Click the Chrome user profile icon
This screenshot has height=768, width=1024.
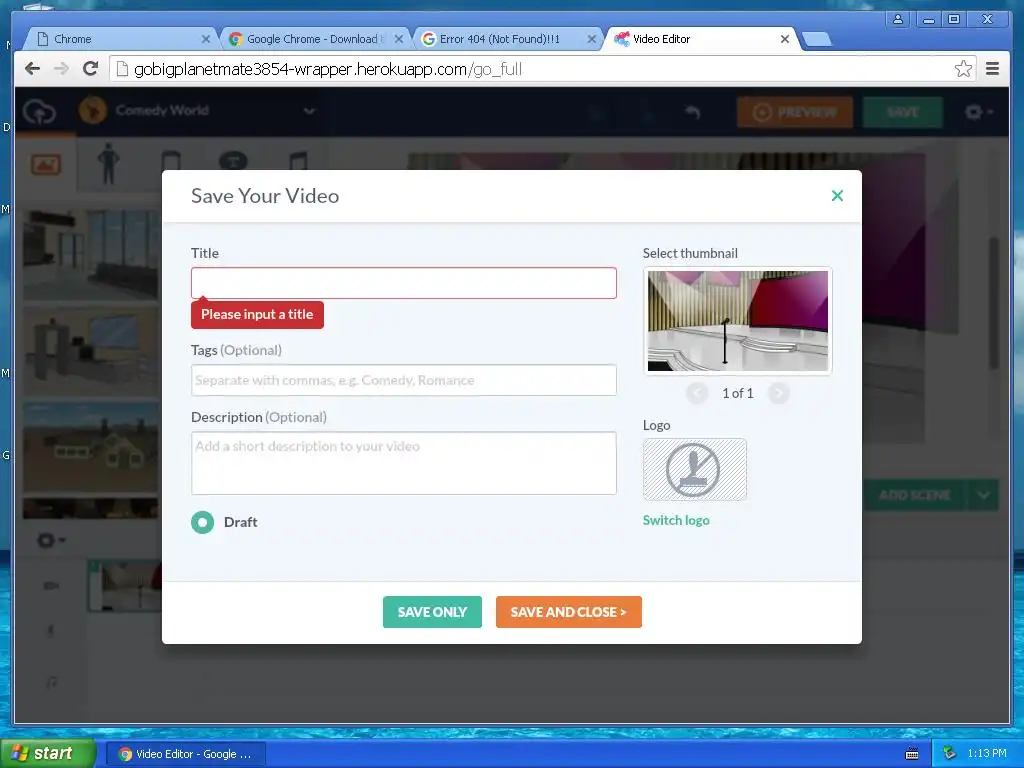point(898,19)
